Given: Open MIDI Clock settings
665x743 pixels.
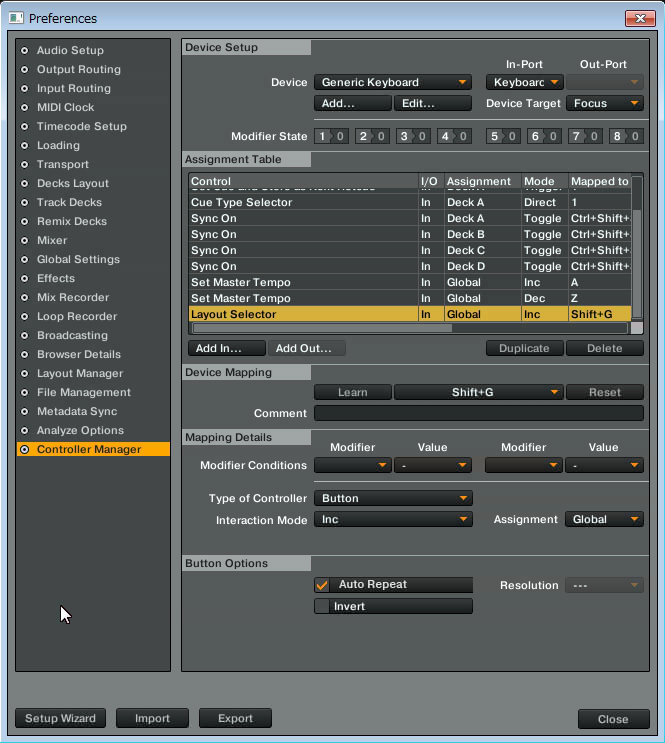Looking at the screenshot, I should [x=65, y=107].
